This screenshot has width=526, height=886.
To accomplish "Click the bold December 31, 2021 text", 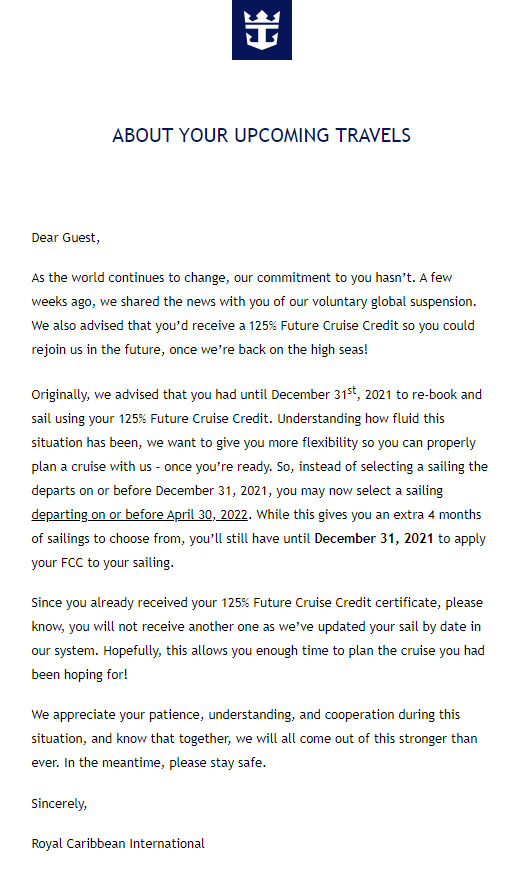I will [374, 538].
